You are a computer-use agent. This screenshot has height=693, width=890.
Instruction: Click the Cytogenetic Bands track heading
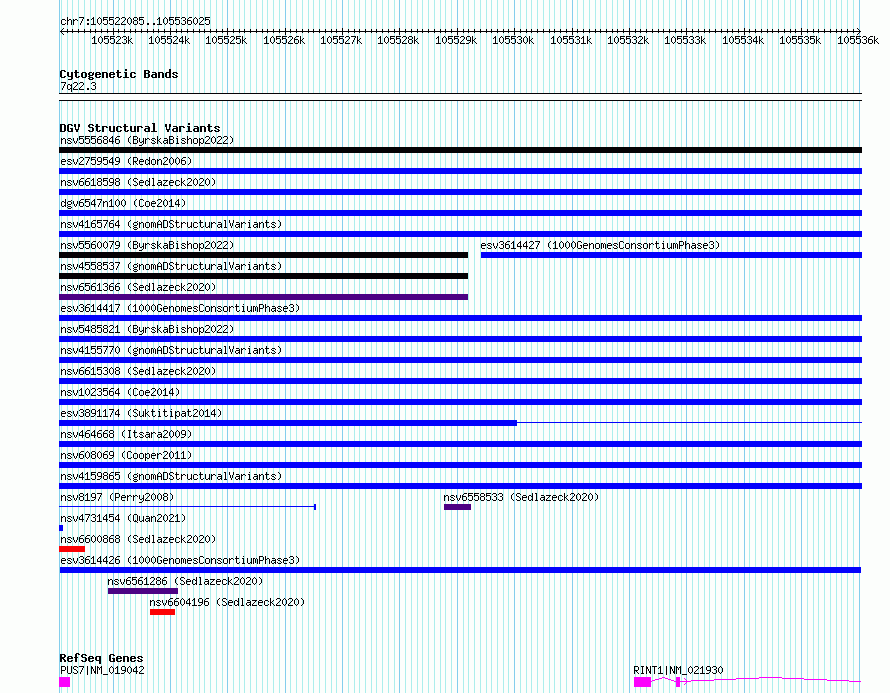tap(118, 74)
